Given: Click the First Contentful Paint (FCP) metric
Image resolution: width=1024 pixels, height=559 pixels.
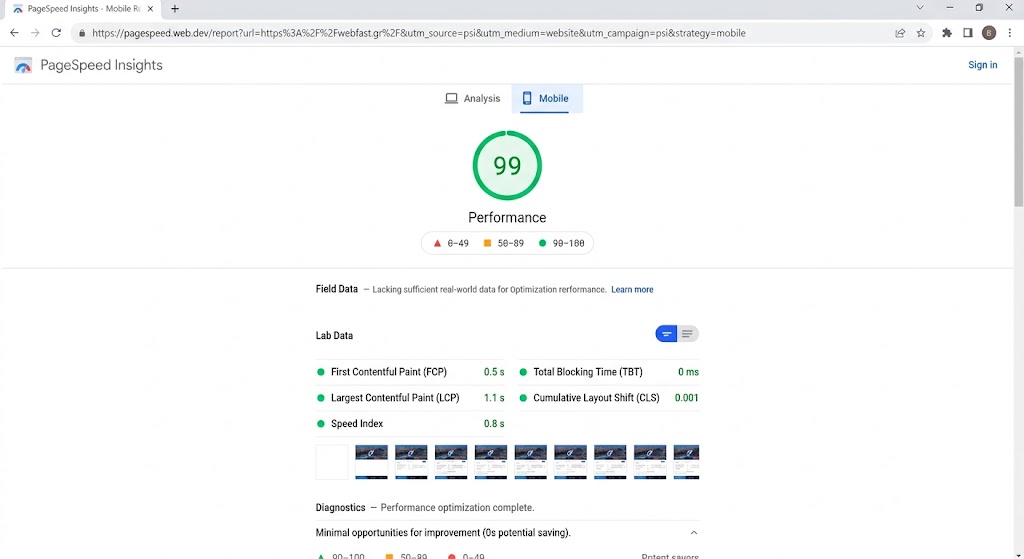Looking at the screenshot, I should [389, 372].
